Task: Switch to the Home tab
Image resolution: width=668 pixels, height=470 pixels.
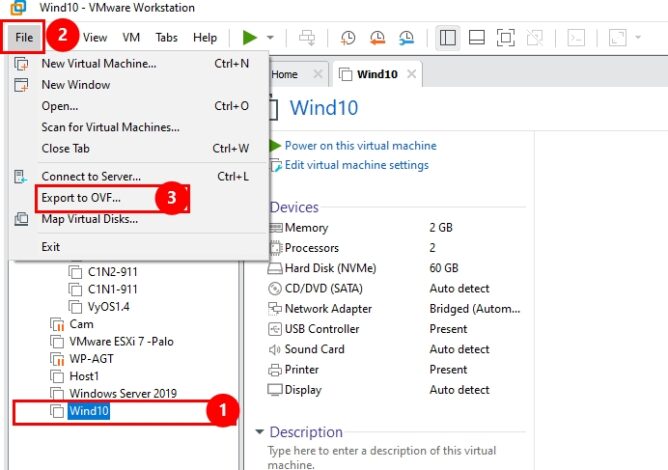Action: [285, 74]
